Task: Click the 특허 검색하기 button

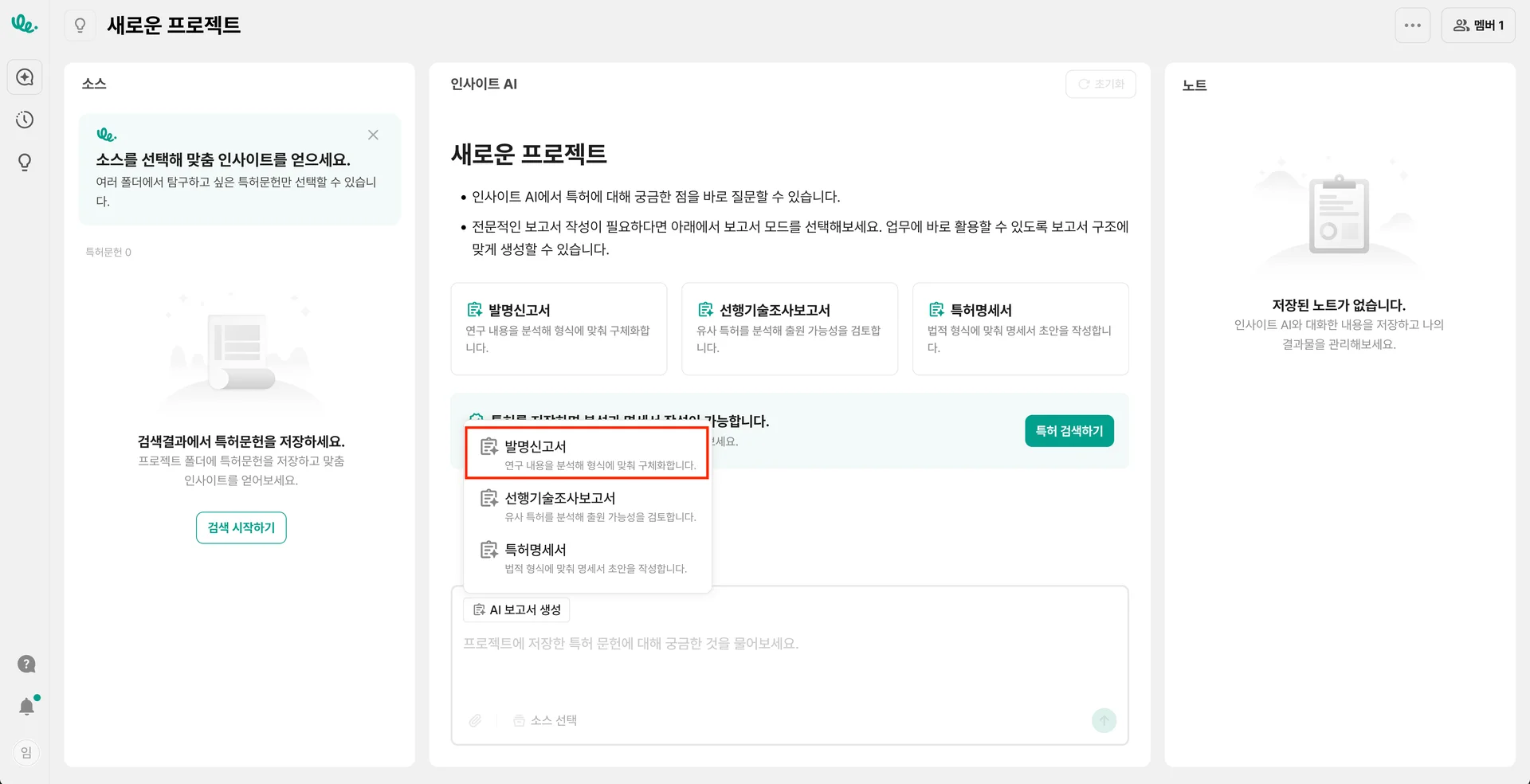Action: coord(1069,431)
